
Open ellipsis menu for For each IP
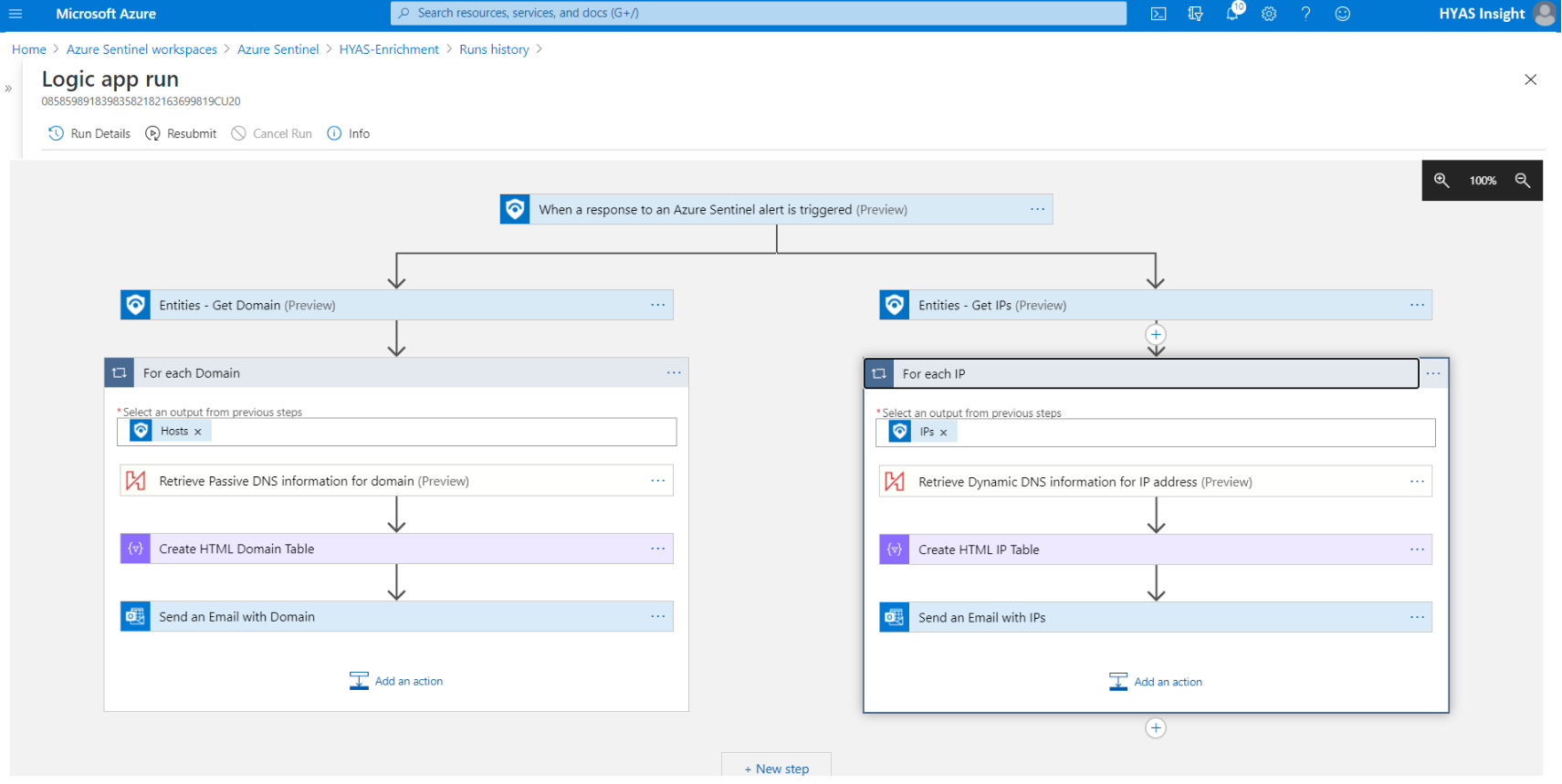click(x=1433, y=373)
